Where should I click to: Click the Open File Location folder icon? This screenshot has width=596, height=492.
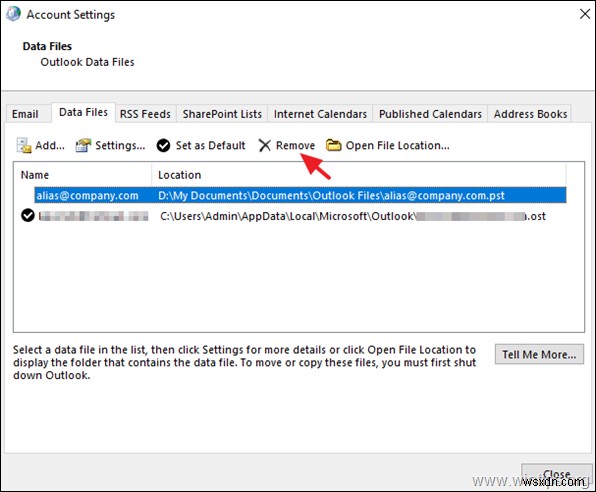click(x=334, y=145)
